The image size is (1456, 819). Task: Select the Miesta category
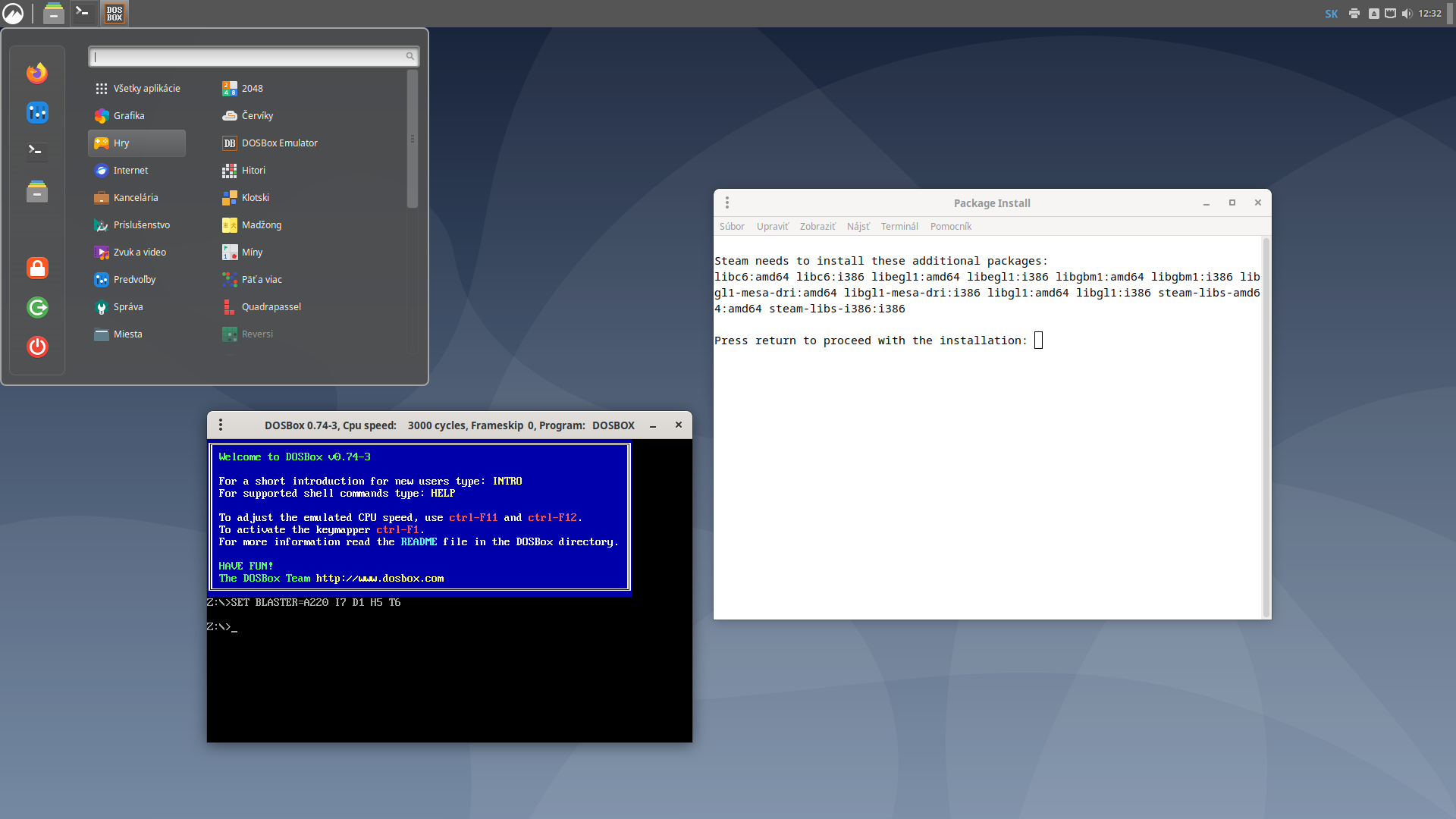[137, 334]
